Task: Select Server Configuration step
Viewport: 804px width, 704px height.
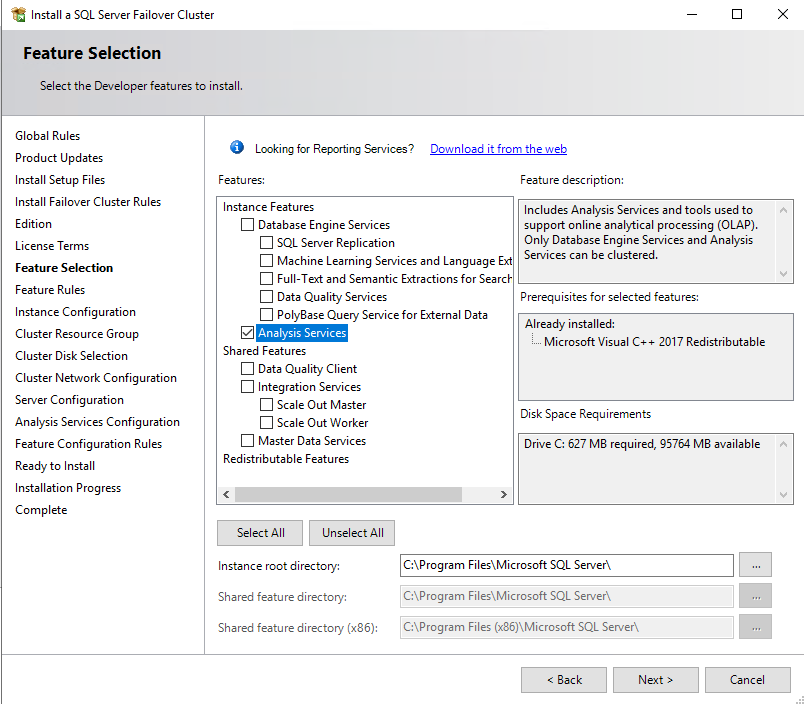Action: tap(69, 400)
